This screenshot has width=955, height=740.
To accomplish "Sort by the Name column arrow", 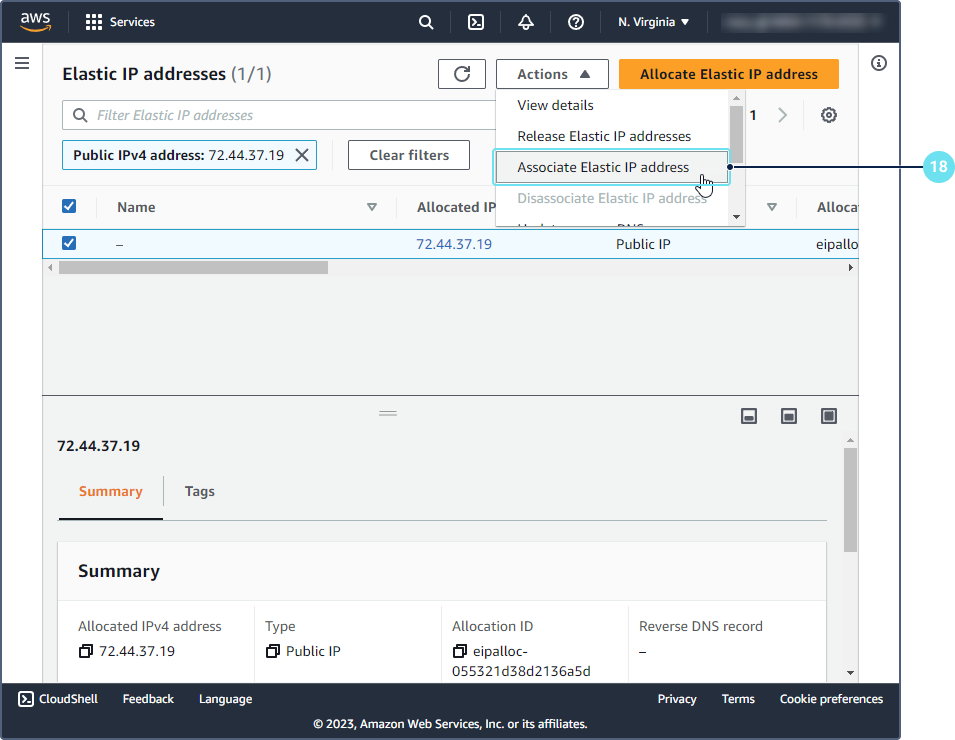I will click(x=372, y=207).
